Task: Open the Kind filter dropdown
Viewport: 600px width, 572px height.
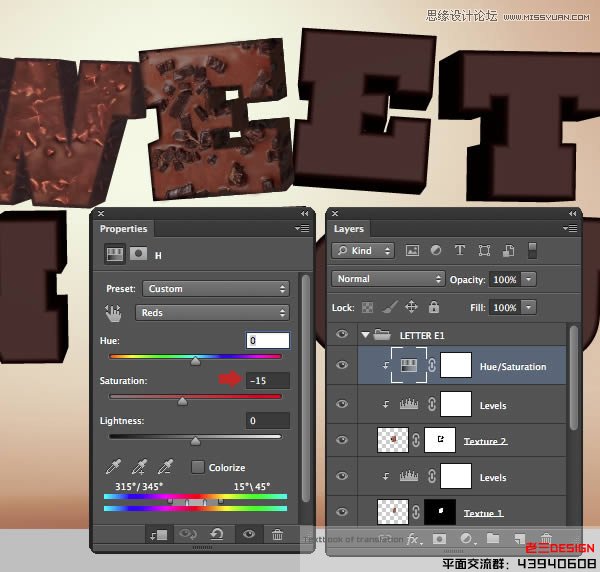Action: 363,251
